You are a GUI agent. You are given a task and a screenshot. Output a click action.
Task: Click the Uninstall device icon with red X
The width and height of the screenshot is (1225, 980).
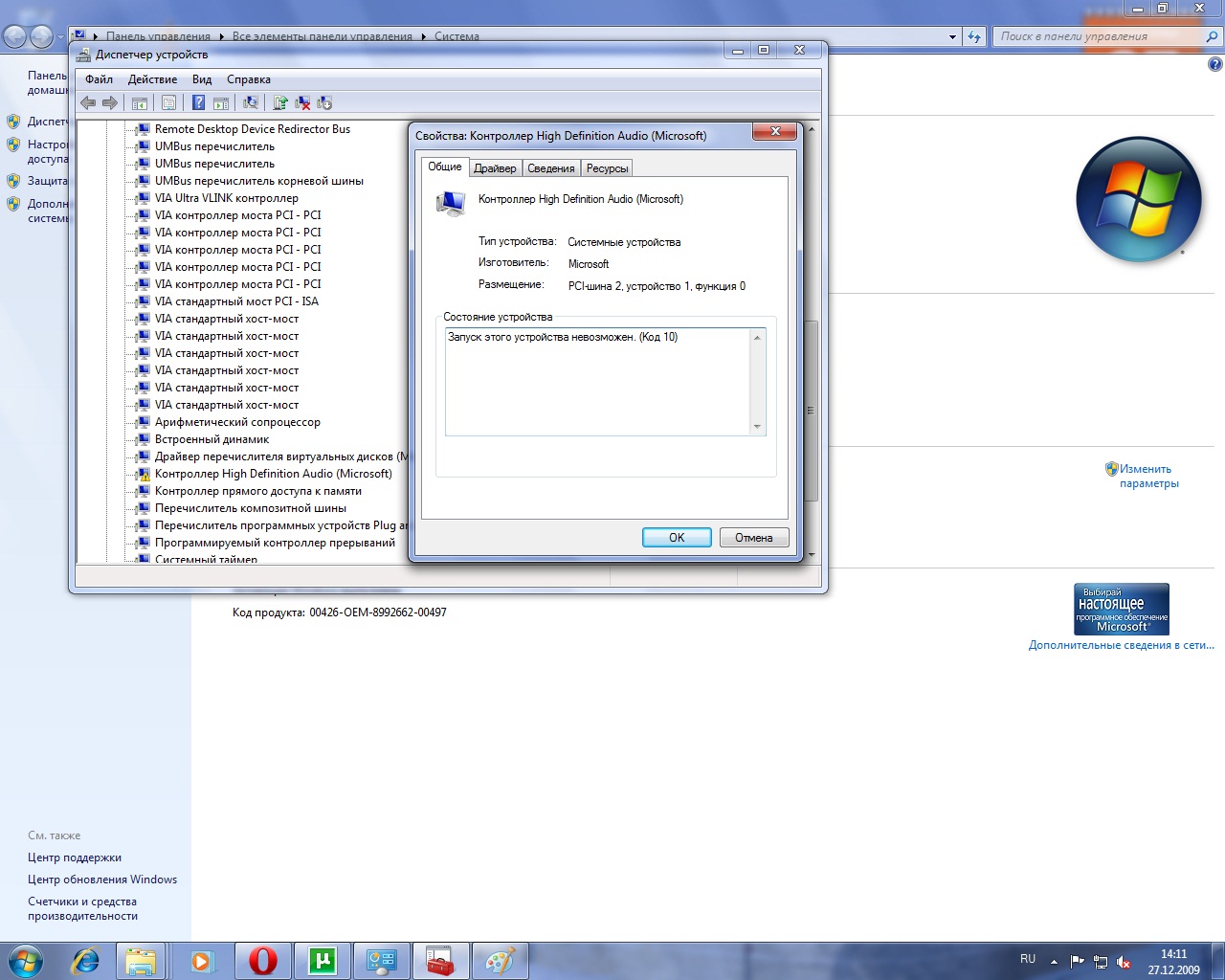pos(302,102)
